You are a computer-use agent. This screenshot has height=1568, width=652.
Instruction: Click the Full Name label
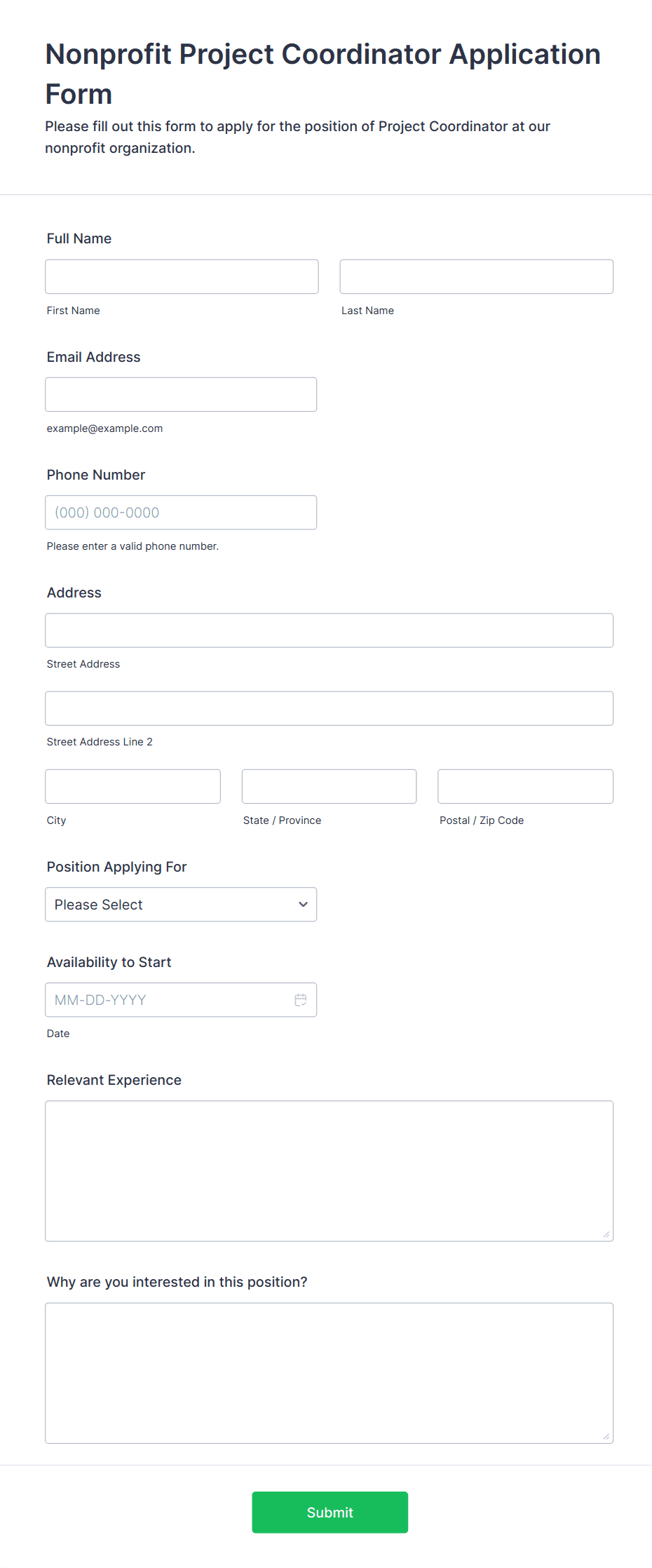(x=79, y=238)
